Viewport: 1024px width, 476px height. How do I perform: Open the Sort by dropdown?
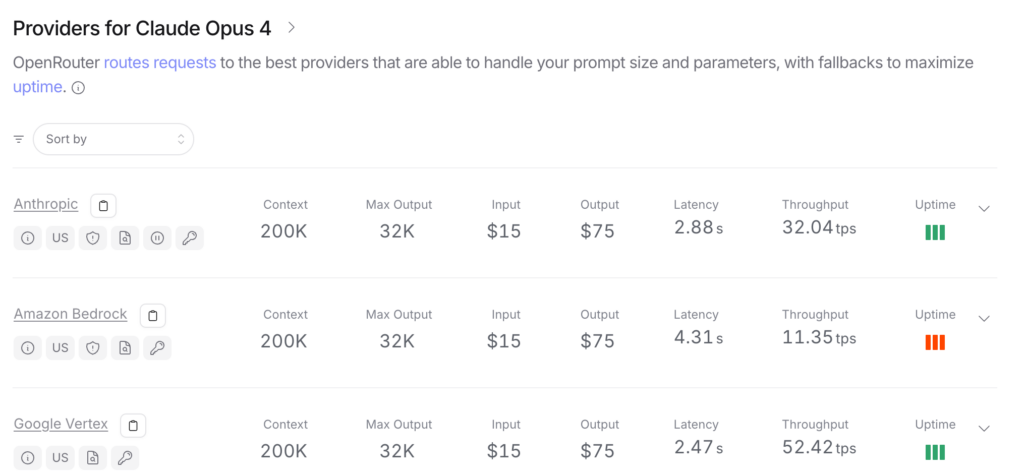114,139
